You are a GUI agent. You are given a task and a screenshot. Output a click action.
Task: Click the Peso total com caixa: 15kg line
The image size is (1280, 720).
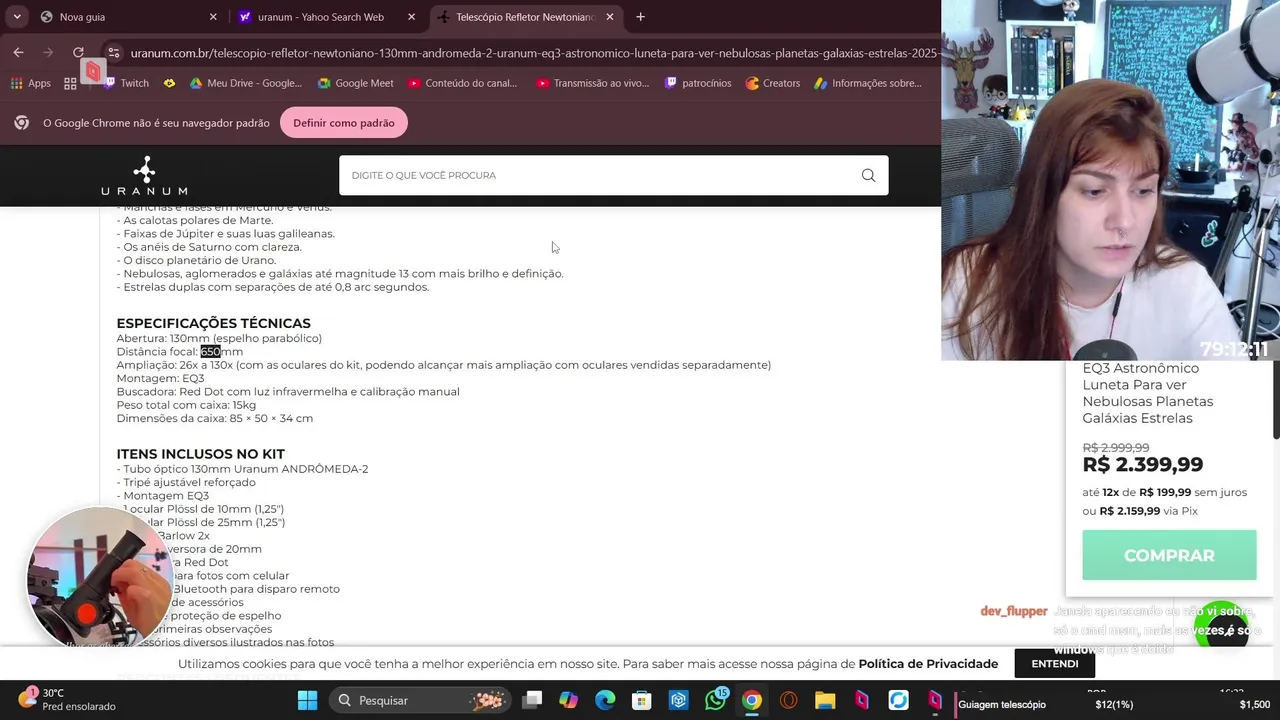pos(186,405)
